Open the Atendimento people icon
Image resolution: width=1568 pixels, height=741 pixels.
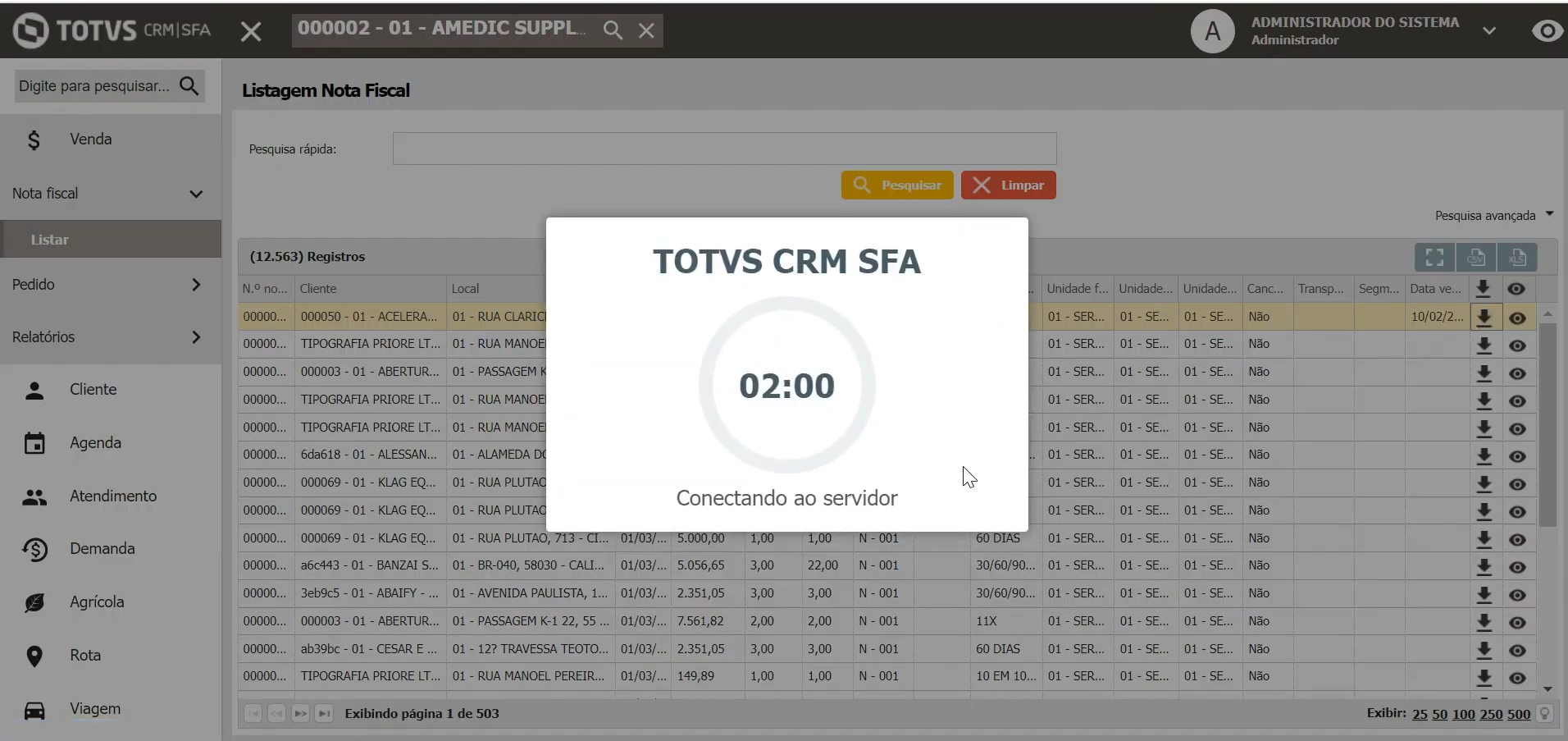pyautogui.click(x=34, y=496)
